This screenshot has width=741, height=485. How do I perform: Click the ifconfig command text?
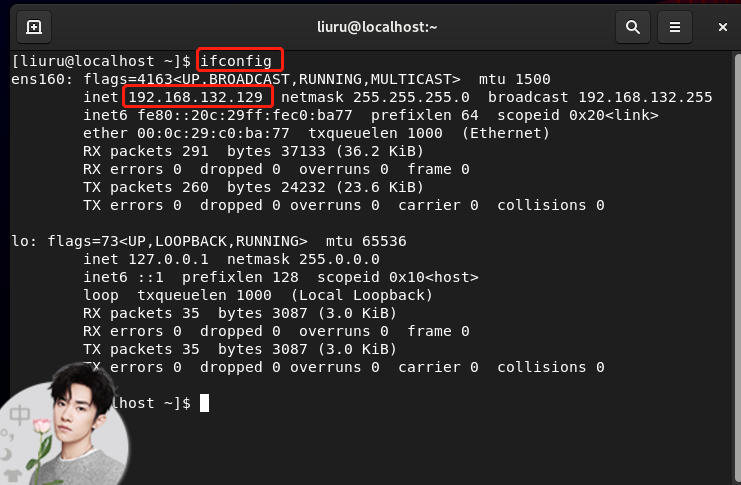tap(236, 61)
